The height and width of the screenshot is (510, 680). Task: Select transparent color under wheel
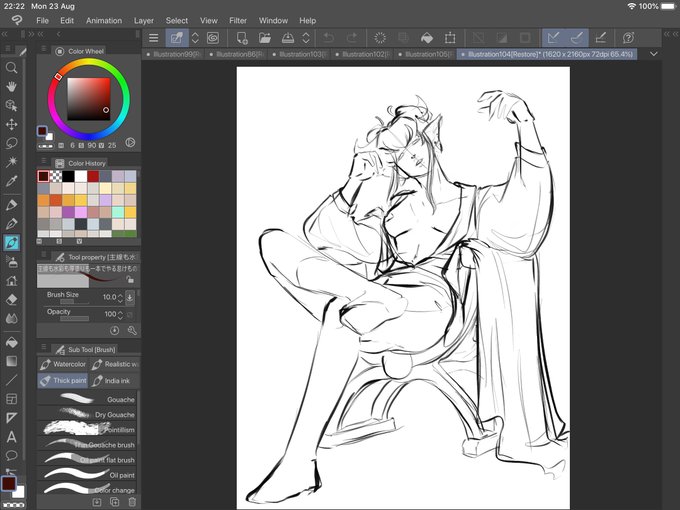click(x=46, y=146)
